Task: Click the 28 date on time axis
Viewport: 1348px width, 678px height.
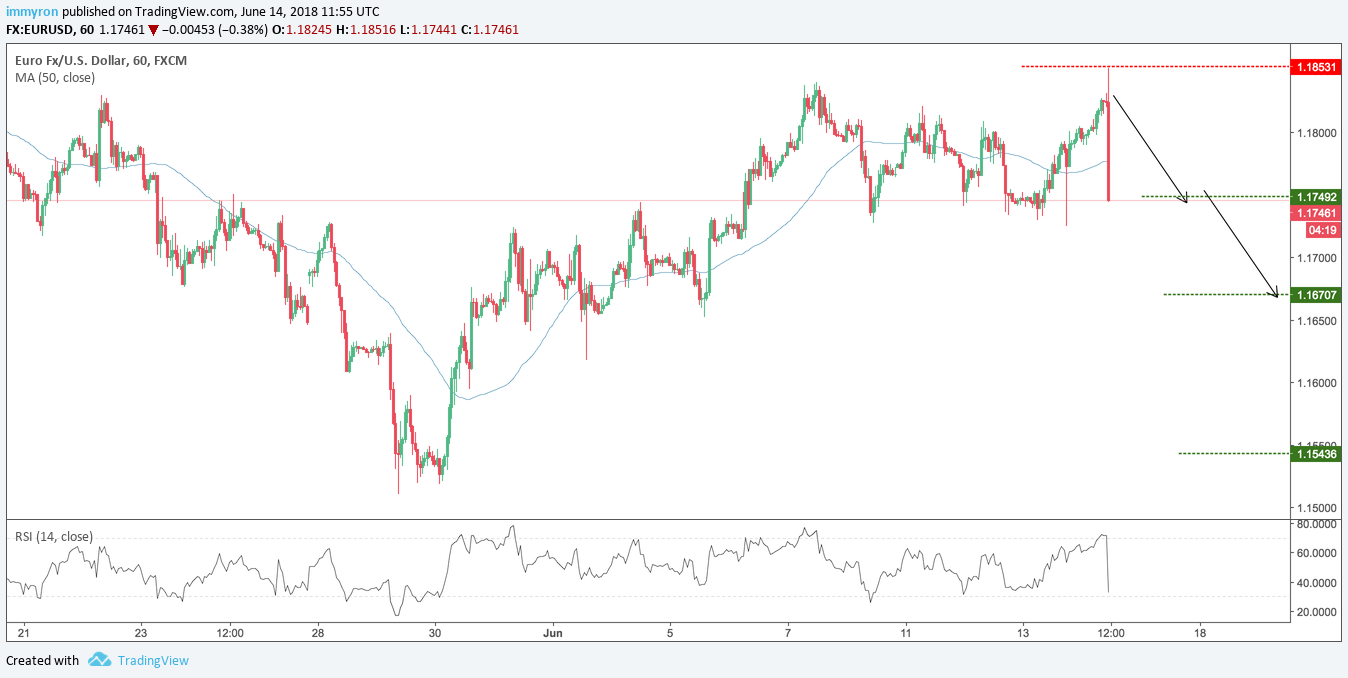Action: pyautogui.click(x=317, y=633)
